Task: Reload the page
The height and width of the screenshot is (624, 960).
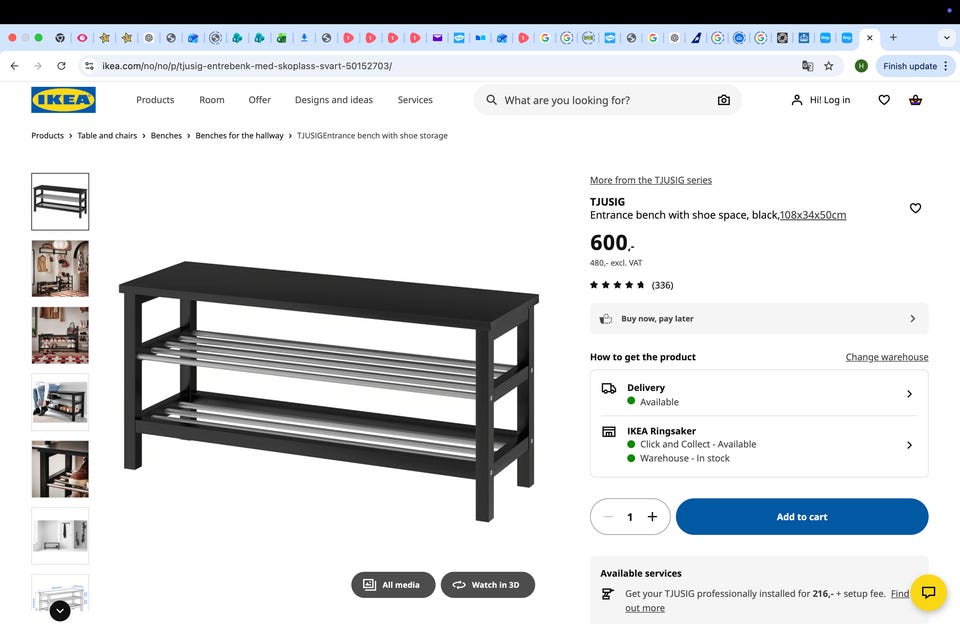Action: click(x=61, y=66)
